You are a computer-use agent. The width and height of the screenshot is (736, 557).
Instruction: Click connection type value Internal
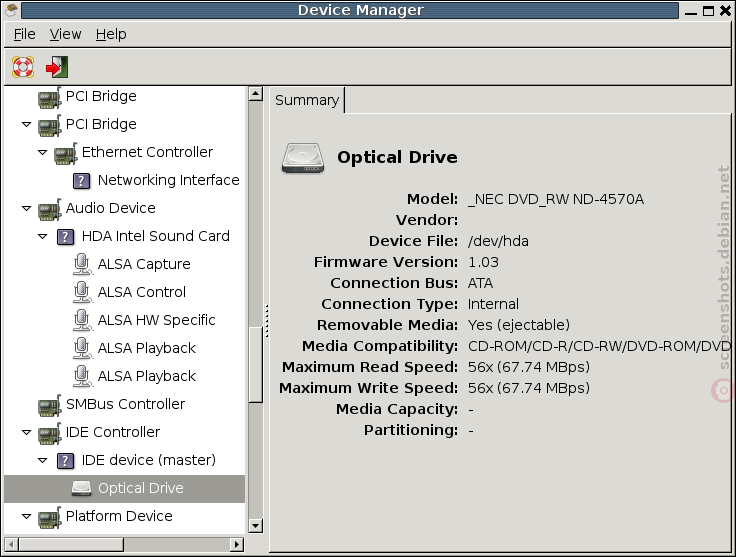(x=493, y=304)
